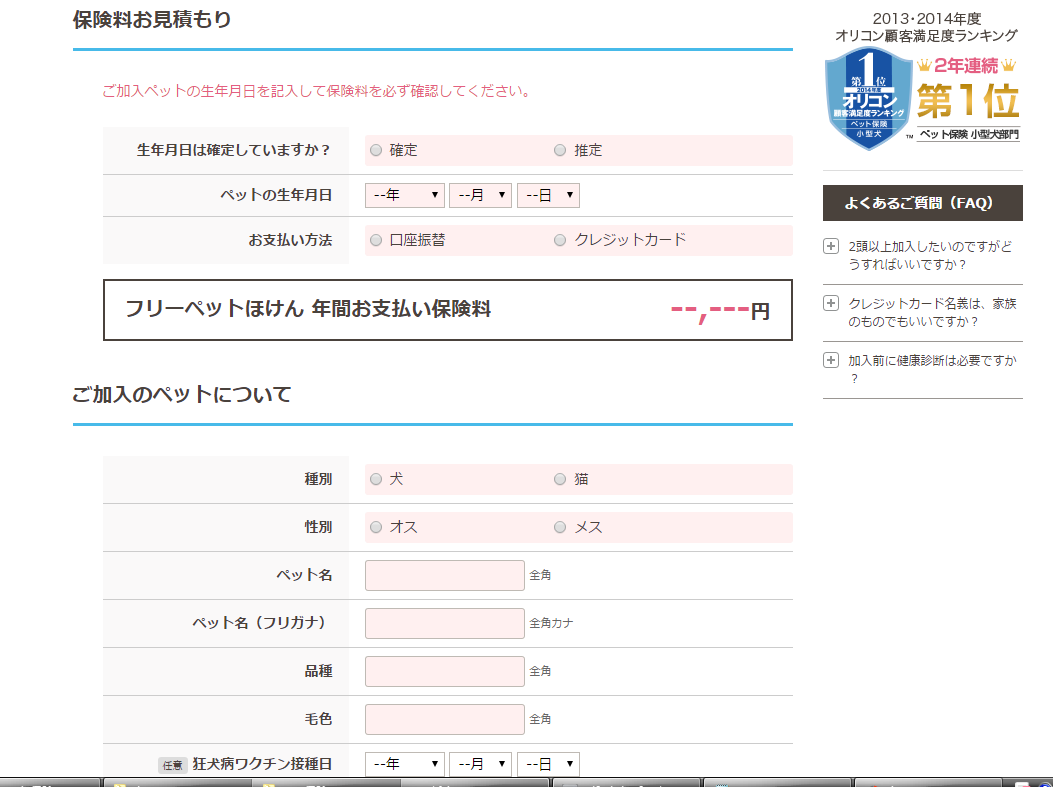Select the 確定 birth date radio button
Screen dimensions: 1053x787
click(x=376, y=150)
